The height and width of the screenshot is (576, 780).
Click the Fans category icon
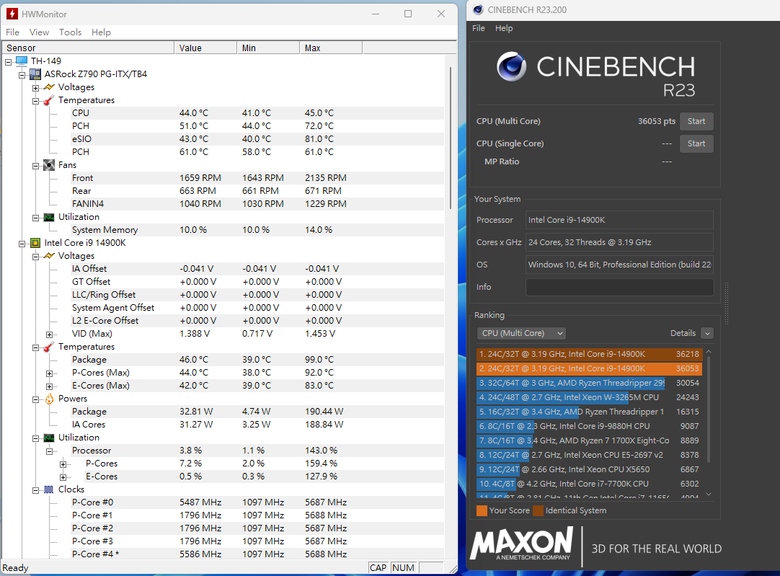click(49, 165)
